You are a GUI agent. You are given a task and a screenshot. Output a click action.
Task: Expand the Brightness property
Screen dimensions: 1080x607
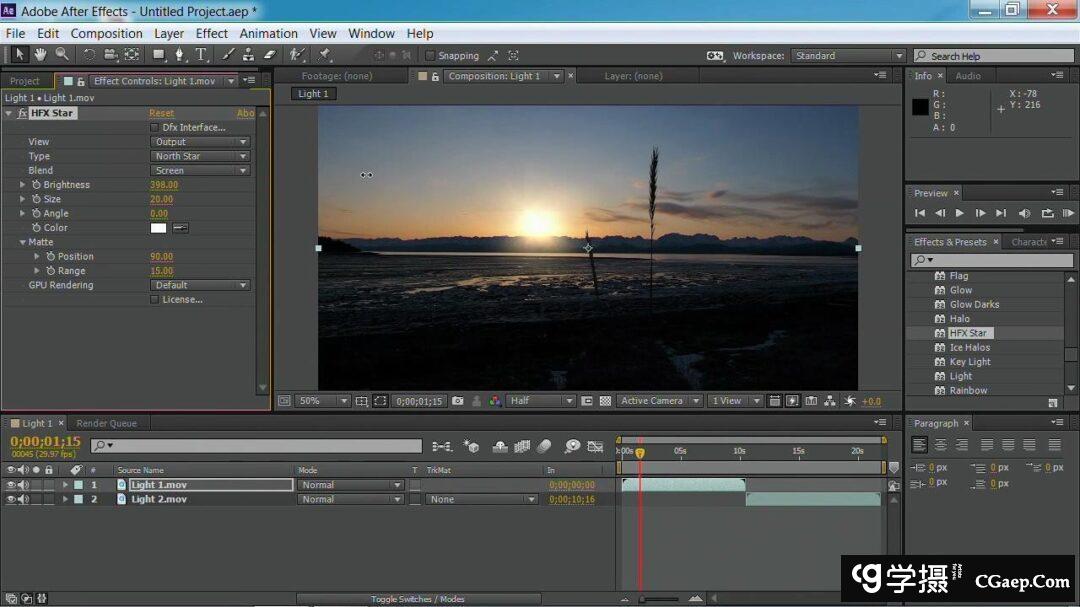[x=23, y=185]
